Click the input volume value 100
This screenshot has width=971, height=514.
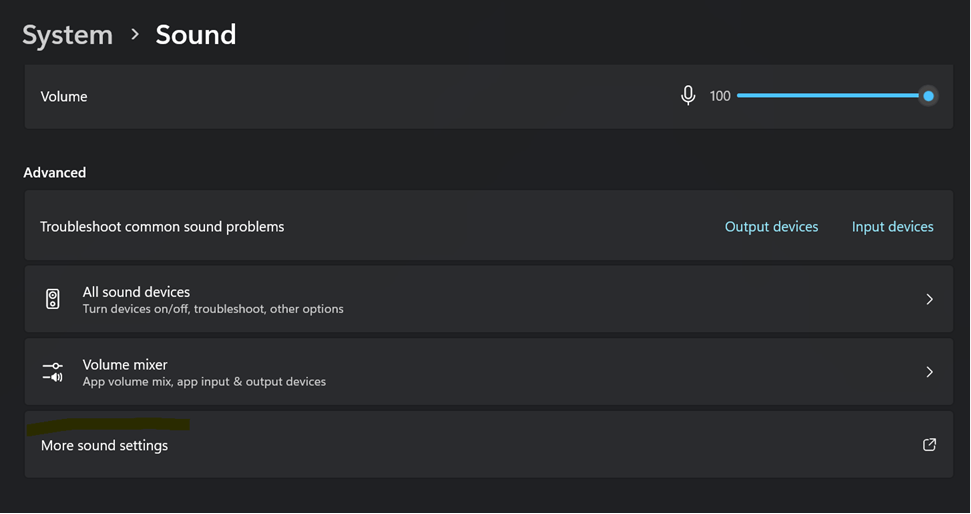point(720,96)
